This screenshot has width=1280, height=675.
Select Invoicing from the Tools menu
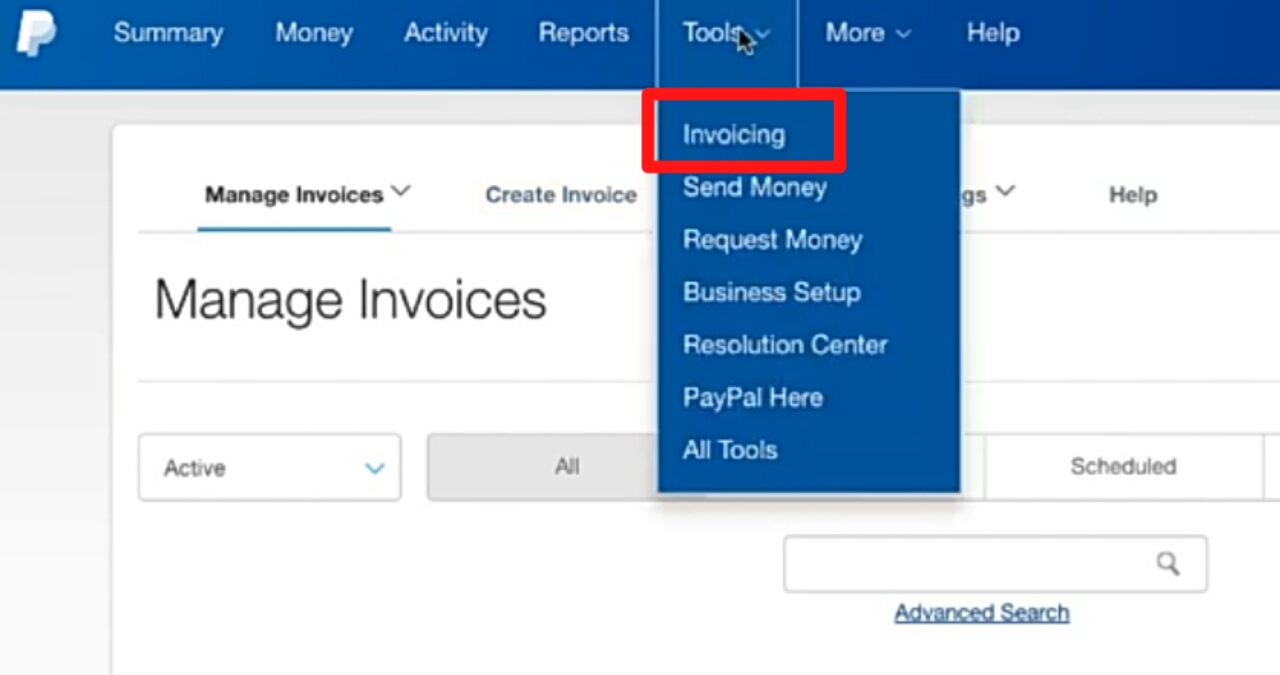733,134
